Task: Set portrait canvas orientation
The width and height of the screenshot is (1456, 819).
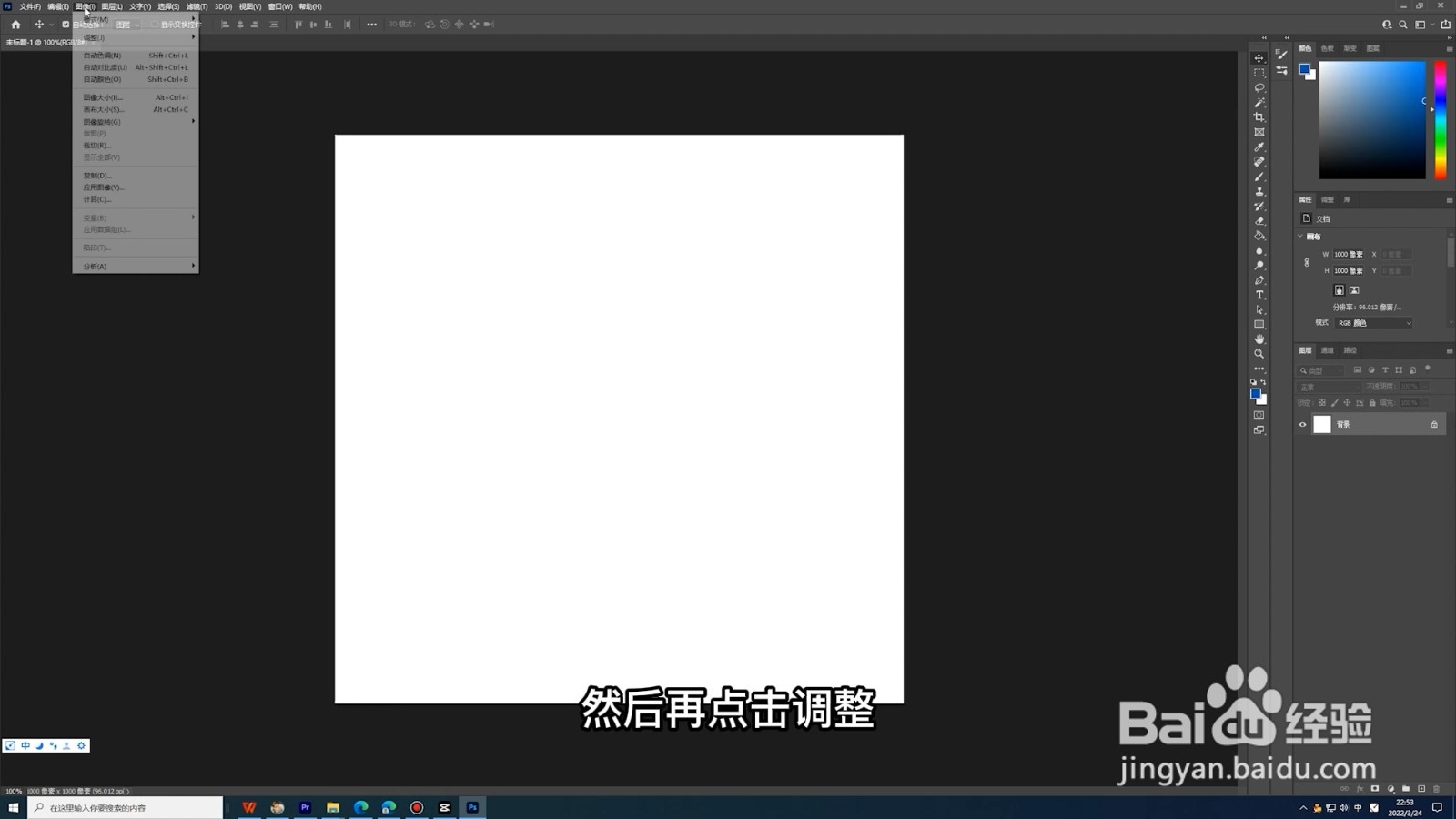Action: tap(1339, 290)
